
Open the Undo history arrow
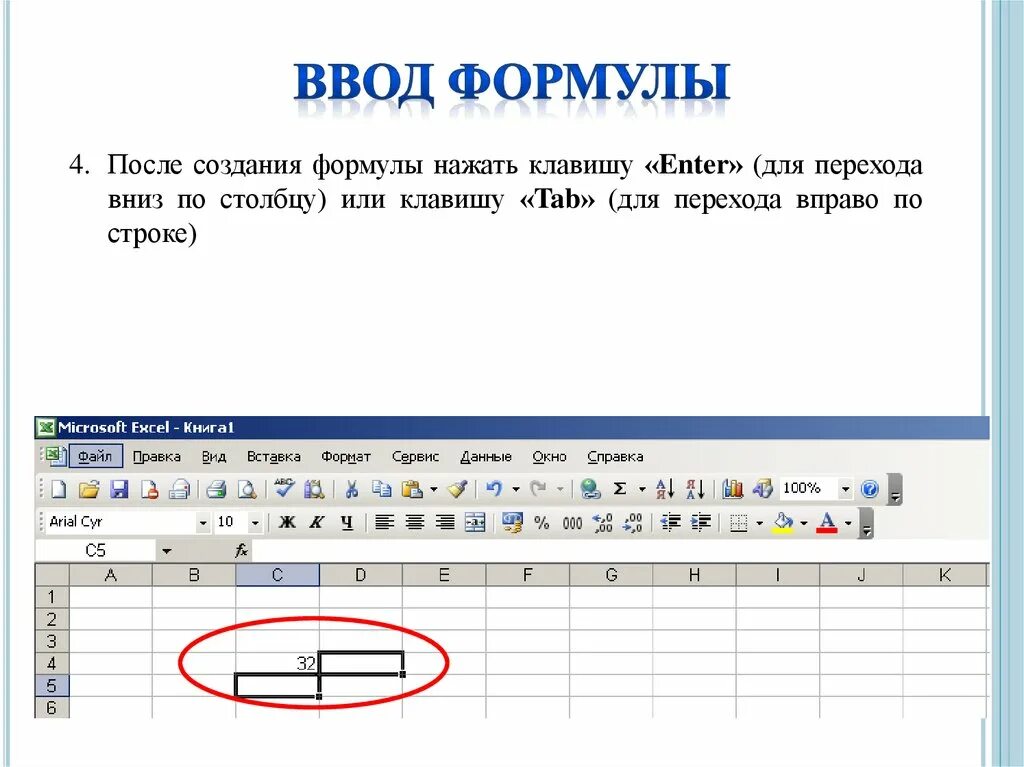point(516,489)
